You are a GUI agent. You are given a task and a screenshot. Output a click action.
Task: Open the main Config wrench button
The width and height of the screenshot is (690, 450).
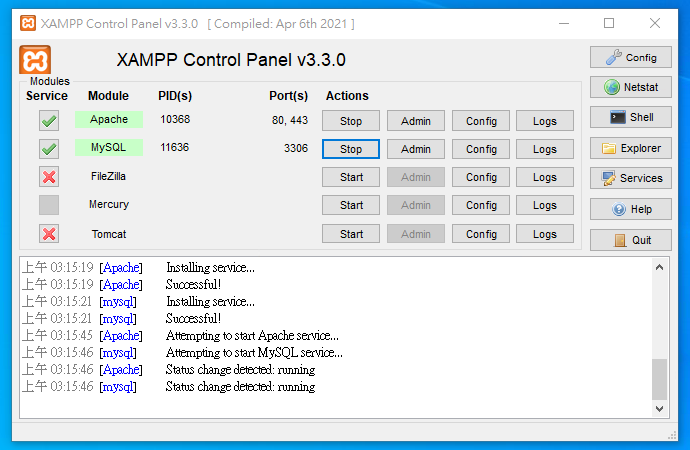click(630, 57)
